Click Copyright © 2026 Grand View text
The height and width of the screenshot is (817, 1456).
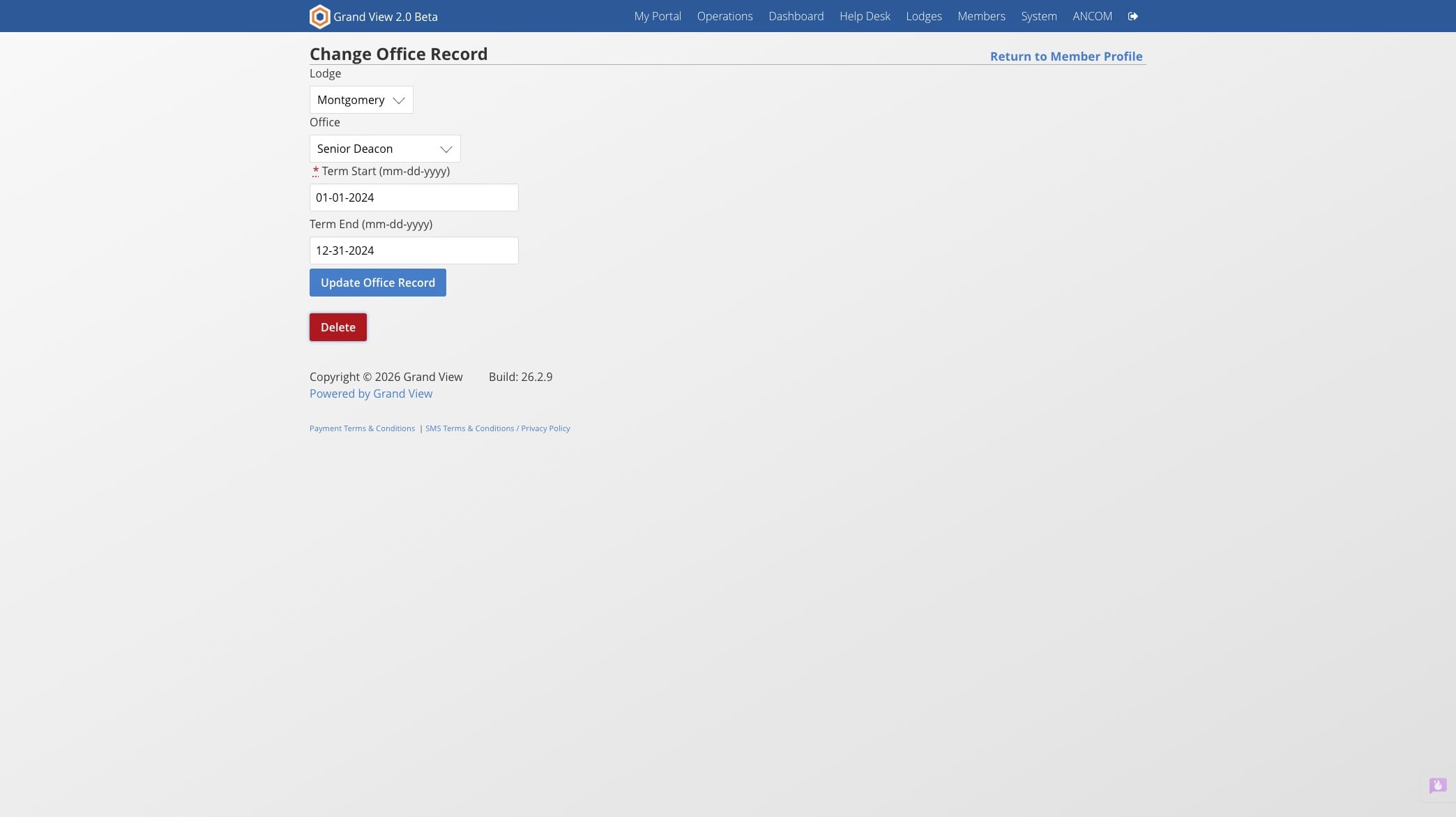[x=386, y=377]
